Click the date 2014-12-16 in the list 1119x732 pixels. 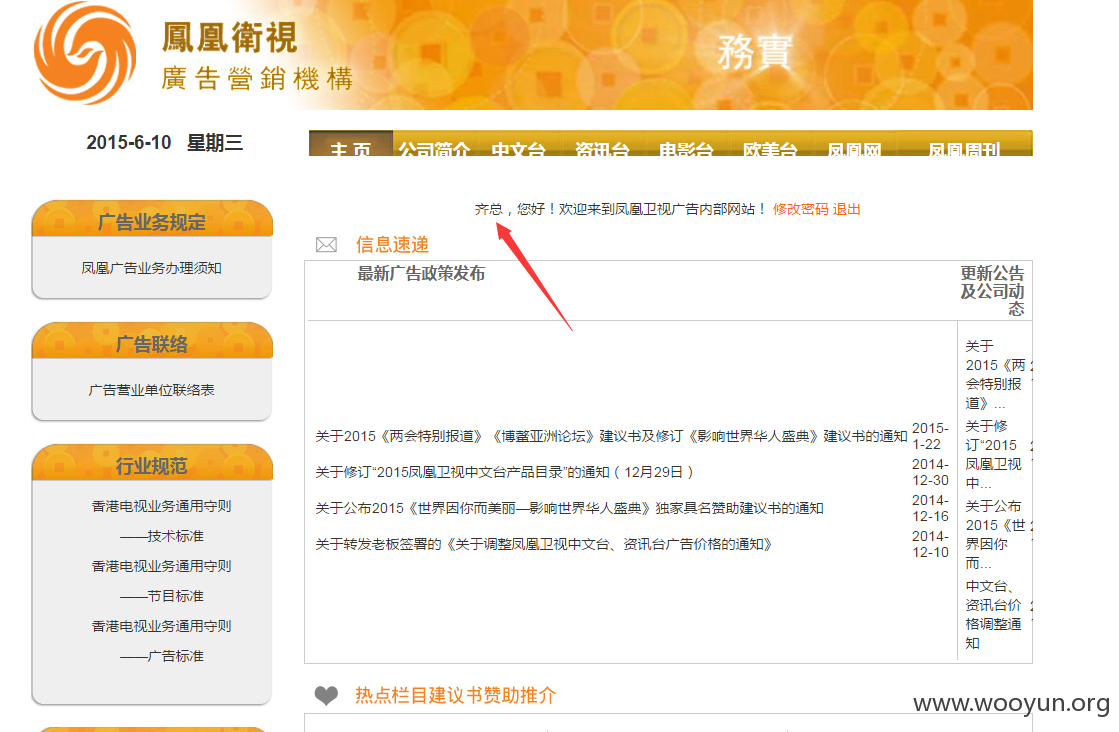point(930,508)
